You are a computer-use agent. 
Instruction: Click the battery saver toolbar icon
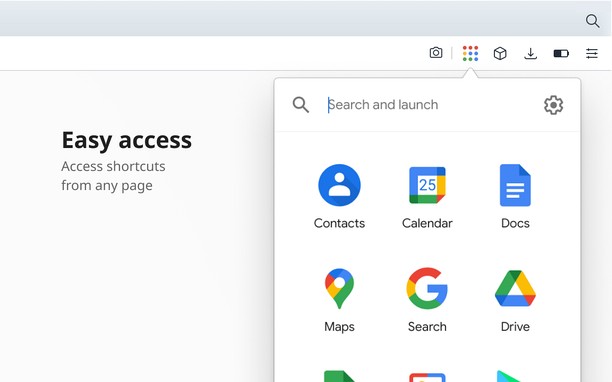point(561,53)
